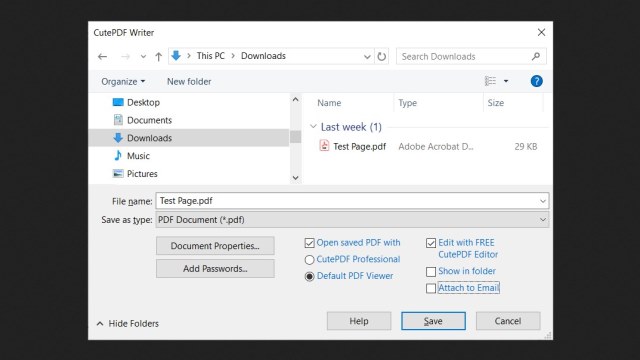The image size is (640, 360).
Task: Select Downloads in the address path
Action: [x=263, y=56]
